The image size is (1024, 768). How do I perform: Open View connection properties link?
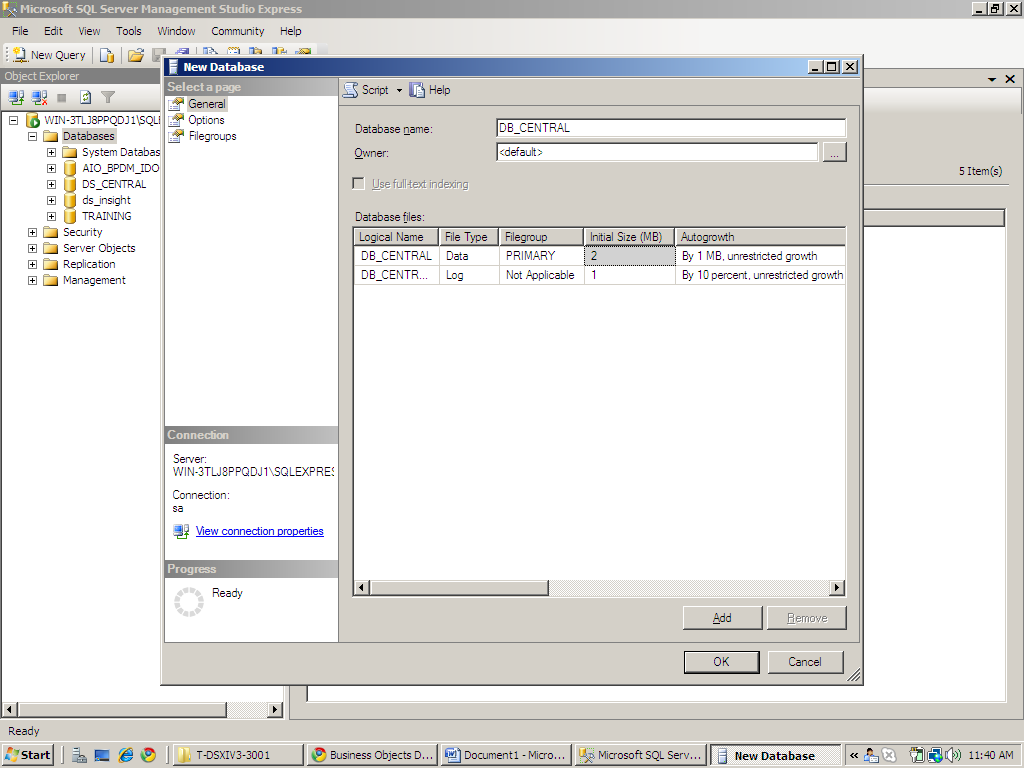(259, 531)
